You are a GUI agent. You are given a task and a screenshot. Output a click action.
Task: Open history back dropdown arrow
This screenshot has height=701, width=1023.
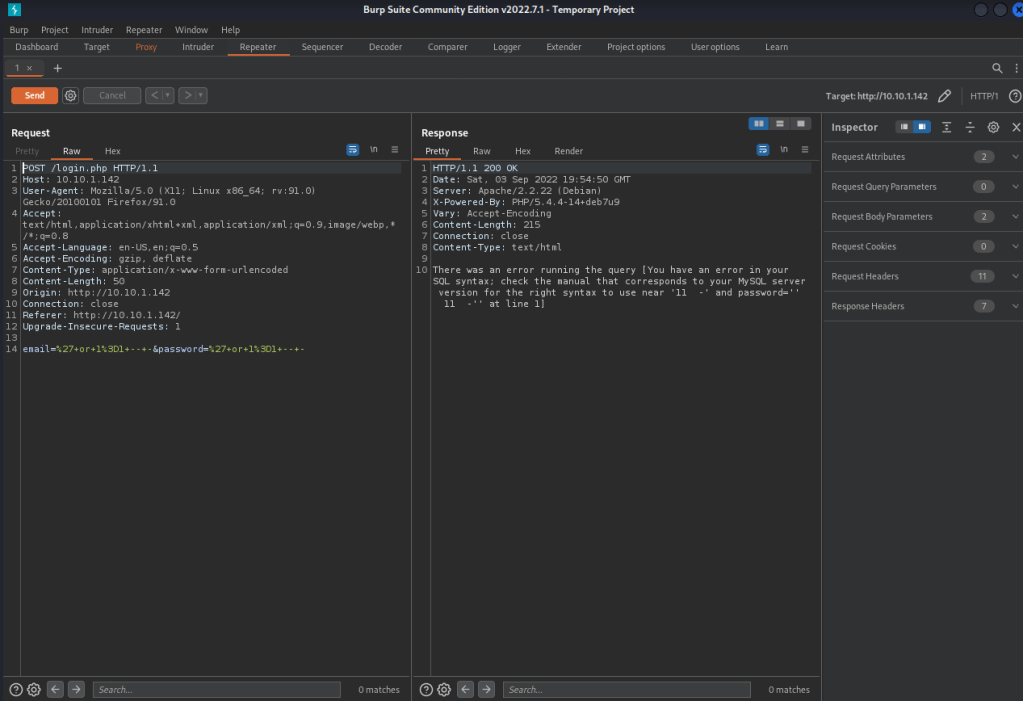coord(168,96)
